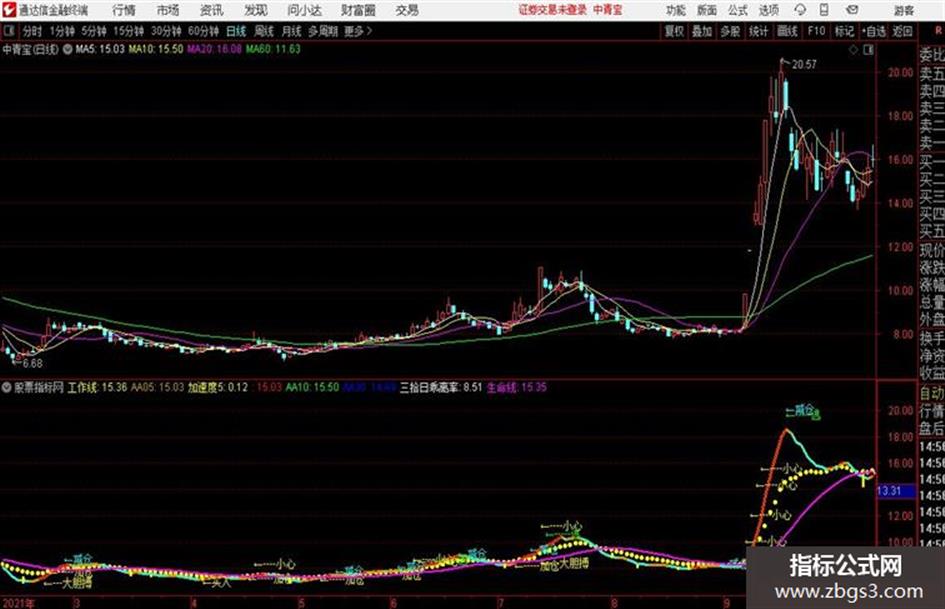Open main chart indicator dropdown beside 中青宝(日线)

pyautogui.click(x=67, y=49)
